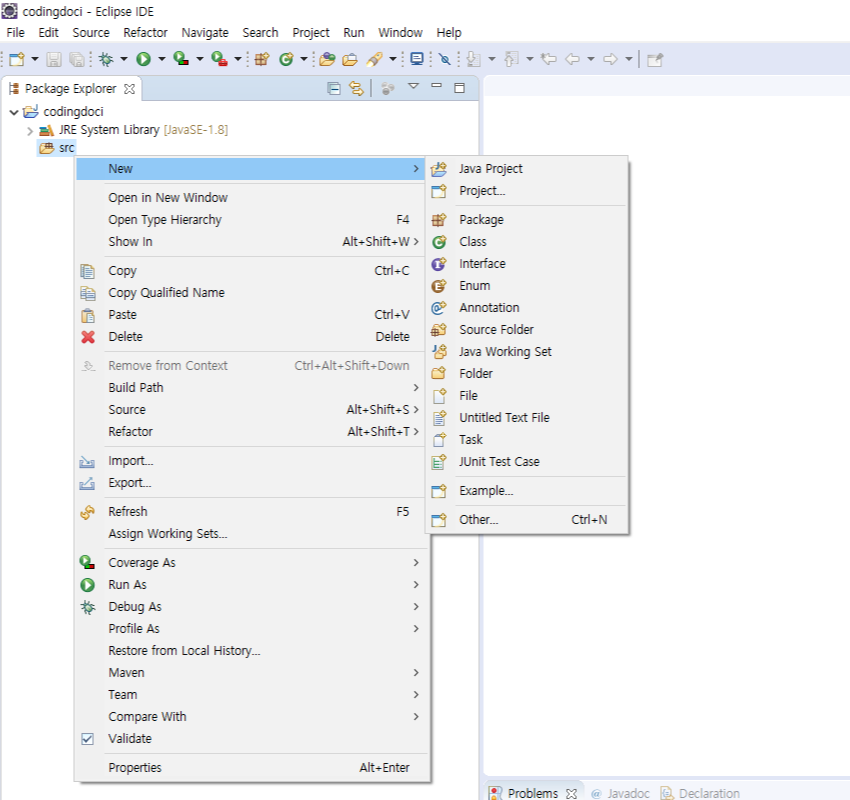Click the Save toolbar icon
This screenshot has height=800, width=850.
(x=53, y=59)
